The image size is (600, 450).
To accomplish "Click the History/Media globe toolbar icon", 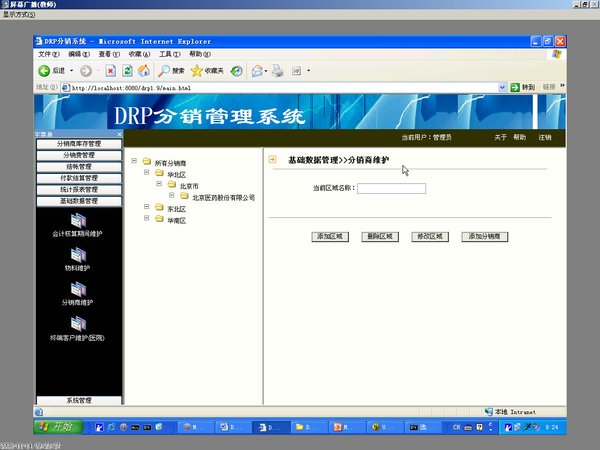I will pos(236,71).
